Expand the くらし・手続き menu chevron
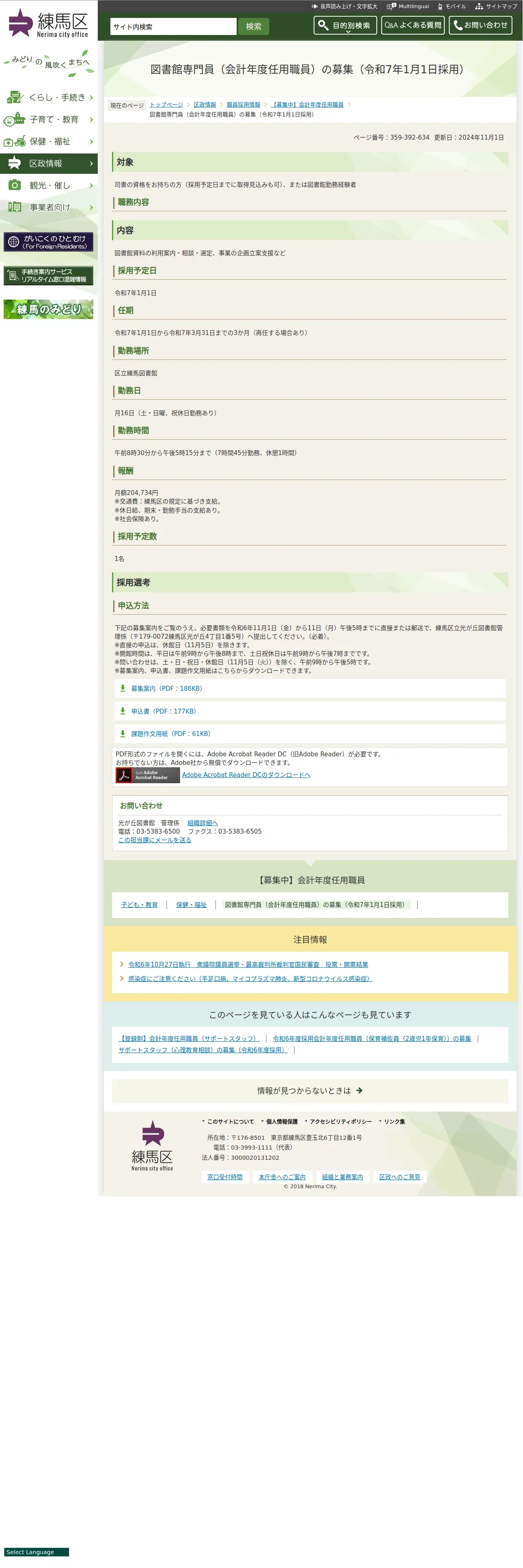 click(91, 97)
